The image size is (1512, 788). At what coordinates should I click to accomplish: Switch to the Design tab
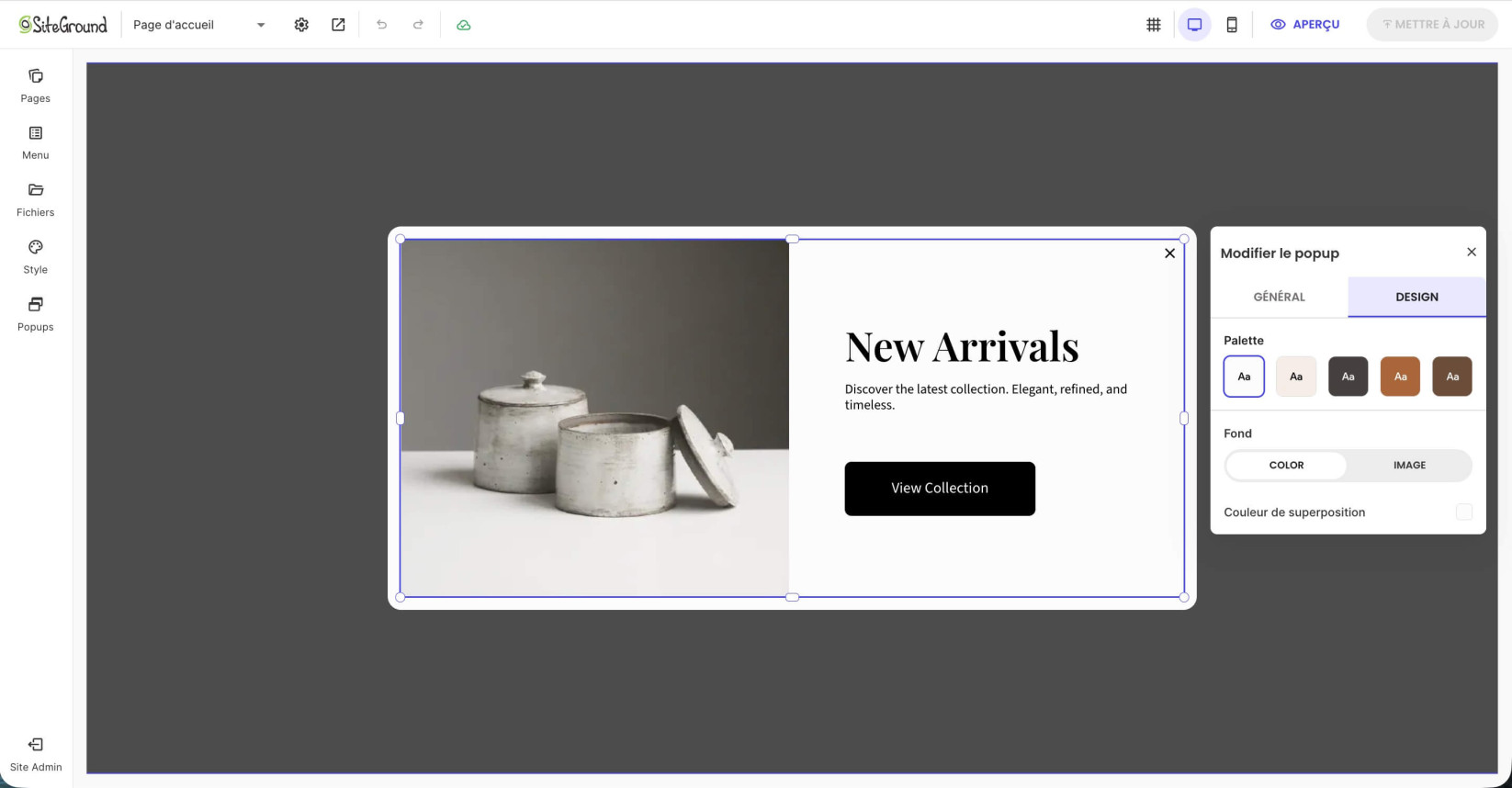point(1416,297)
